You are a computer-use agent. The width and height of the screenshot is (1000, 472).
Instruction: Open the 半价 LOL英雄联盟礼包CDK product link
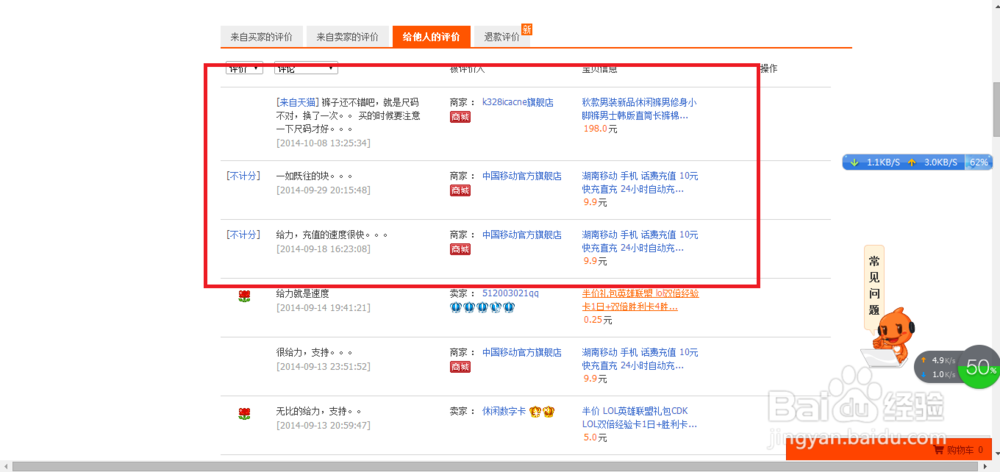coord(639,418)
